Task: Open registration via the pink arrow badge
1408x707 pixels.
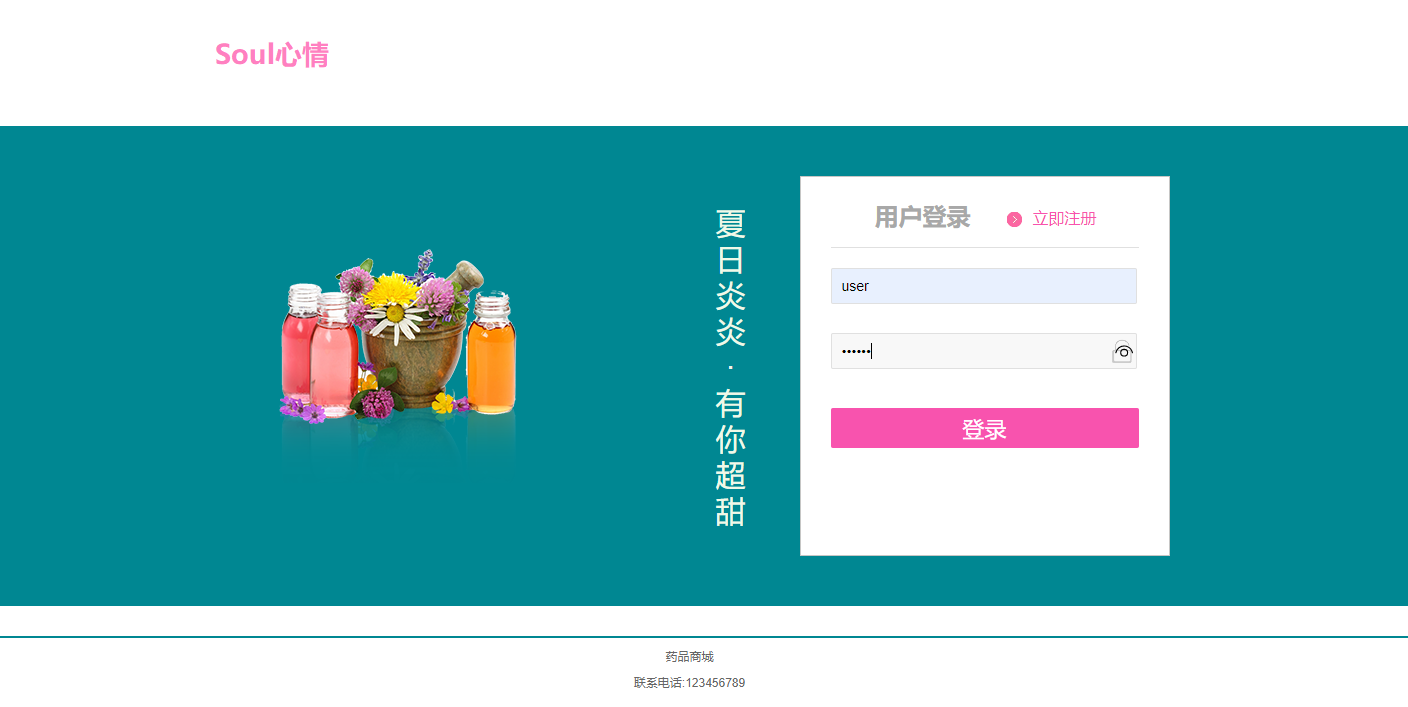Action: pyautogui.click(x=1014, y=218)
